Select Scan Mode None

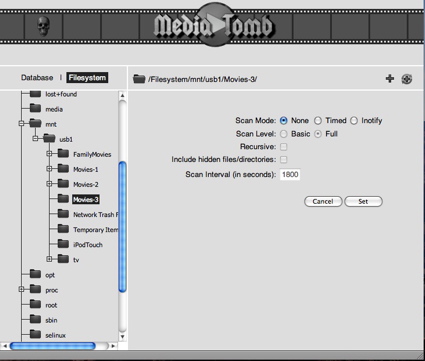click(284, 120)
